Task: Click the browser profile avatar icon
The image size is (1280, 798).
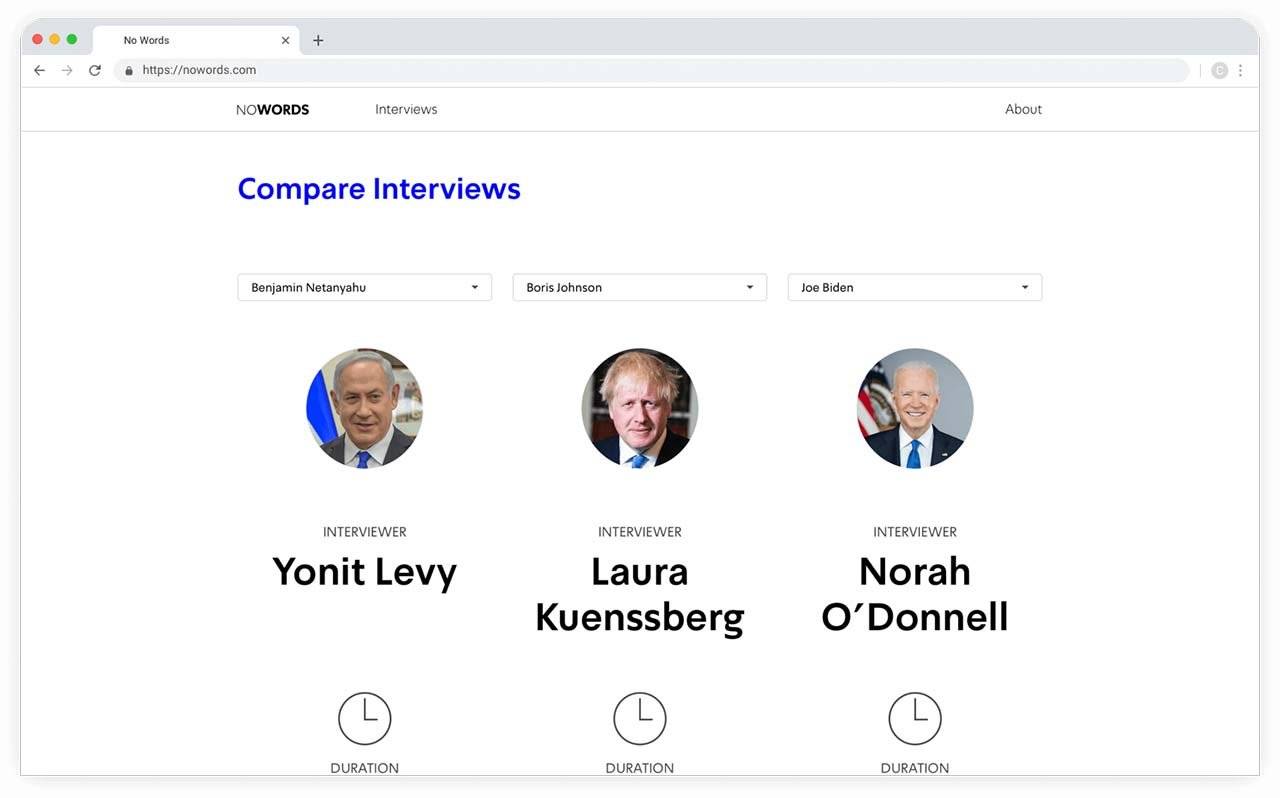Action: (1219, 70)
